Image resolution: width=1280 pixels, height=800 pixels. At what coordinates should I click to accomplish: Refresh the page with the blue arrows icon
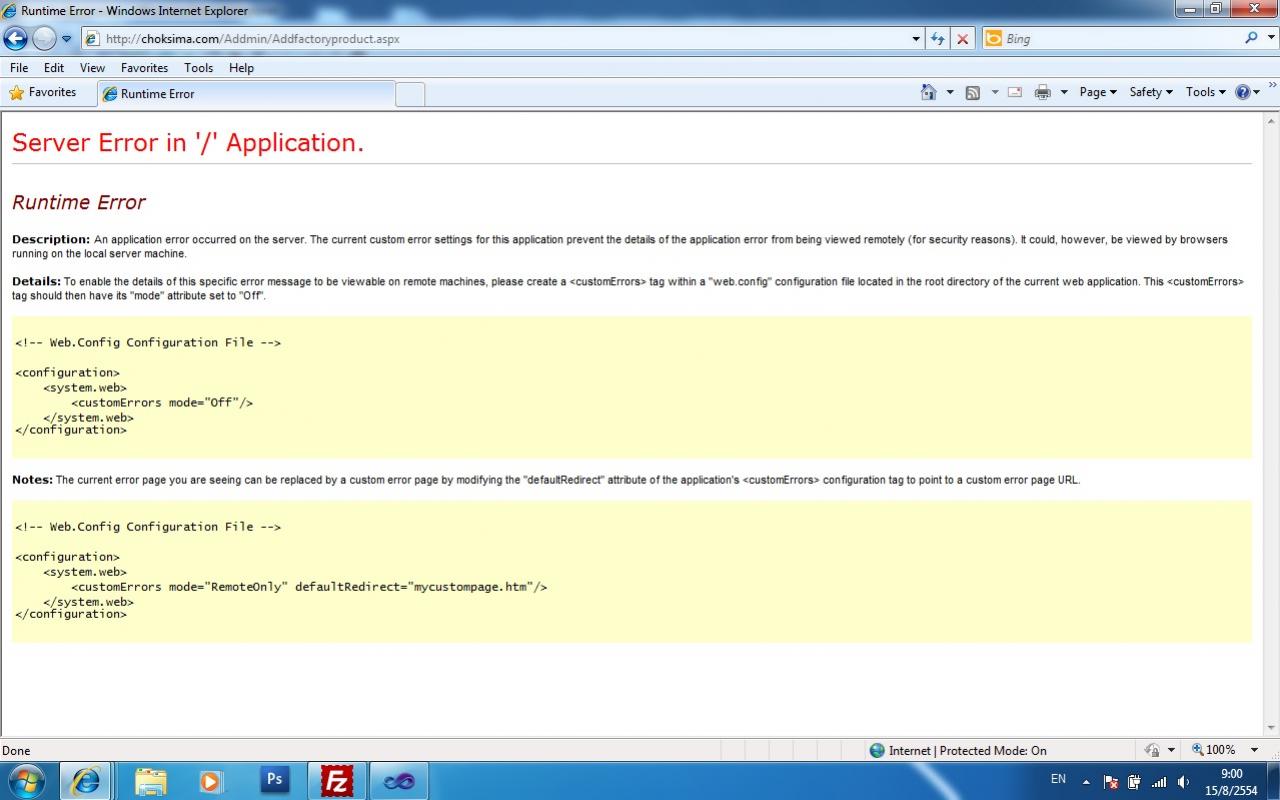938,39
